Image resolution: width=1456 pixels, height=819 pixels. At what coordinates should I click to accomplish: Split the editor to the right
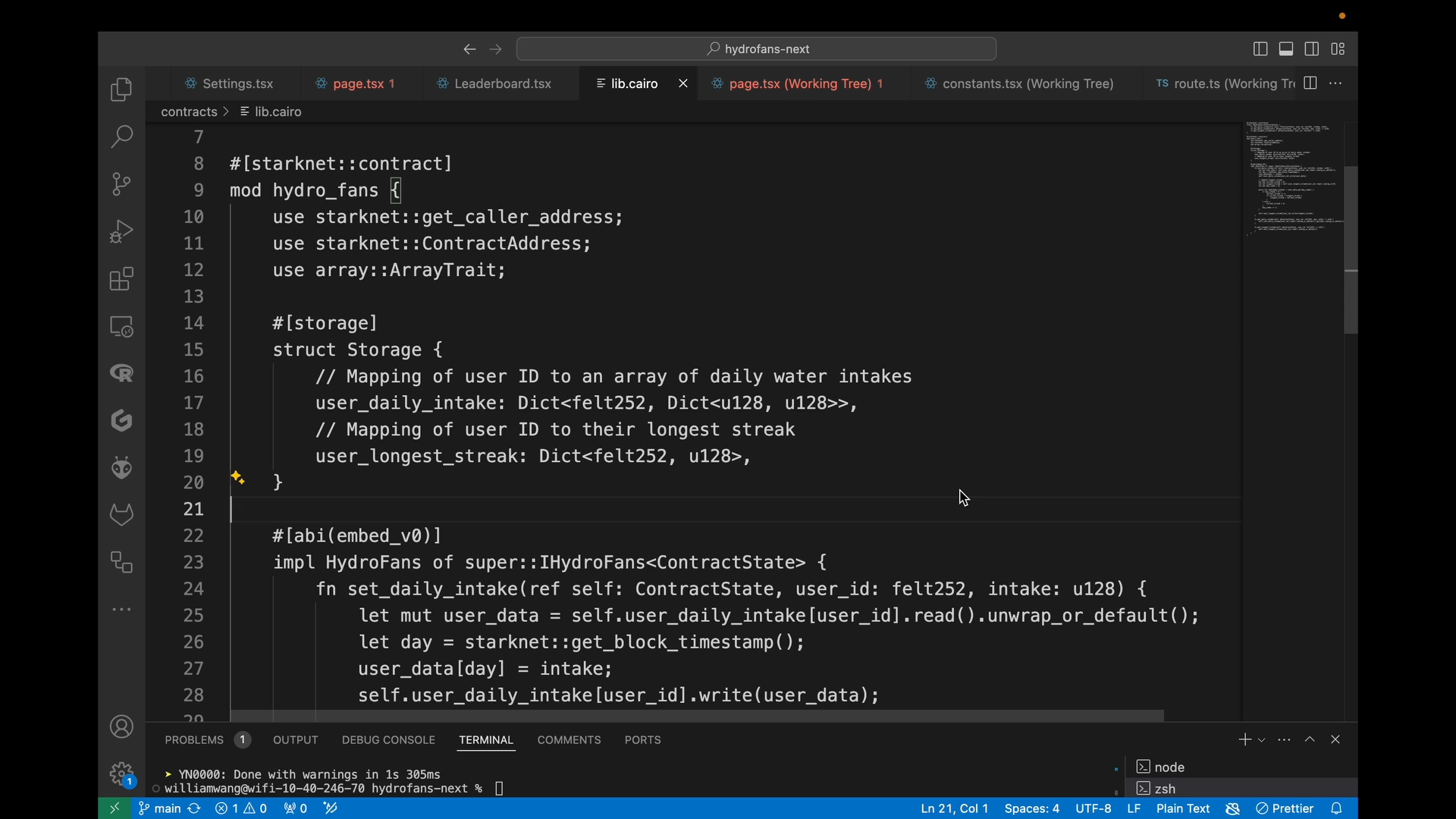click(1310, 83)
